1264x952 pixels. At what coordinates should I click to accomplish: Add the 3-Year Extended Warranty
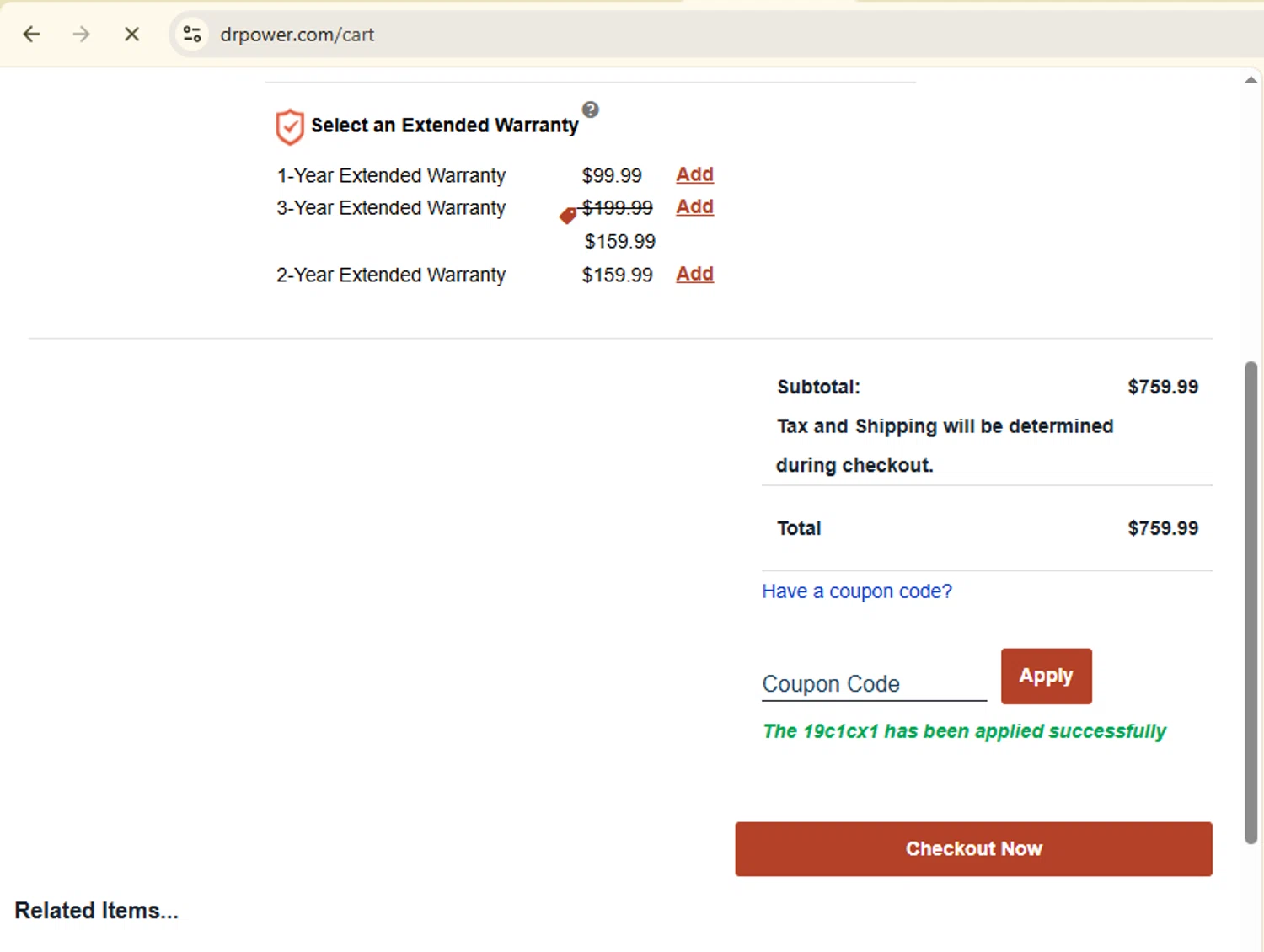[x=694, y=206]
